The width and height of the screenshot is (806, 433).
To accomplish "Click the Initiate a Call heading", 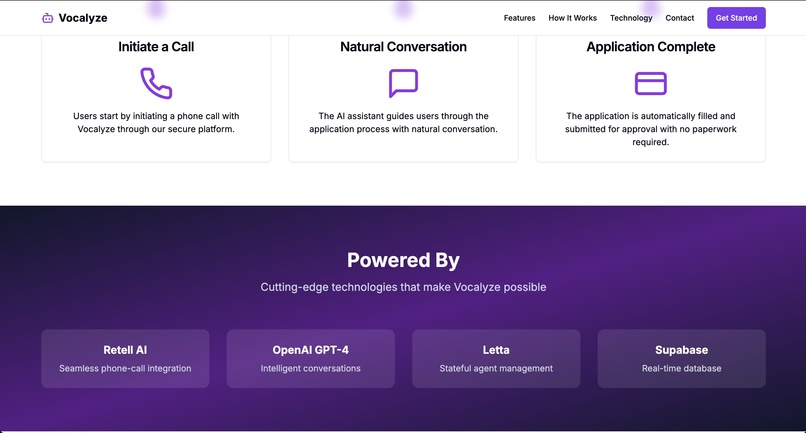I will pyautogui.click(x=156, y=47).
